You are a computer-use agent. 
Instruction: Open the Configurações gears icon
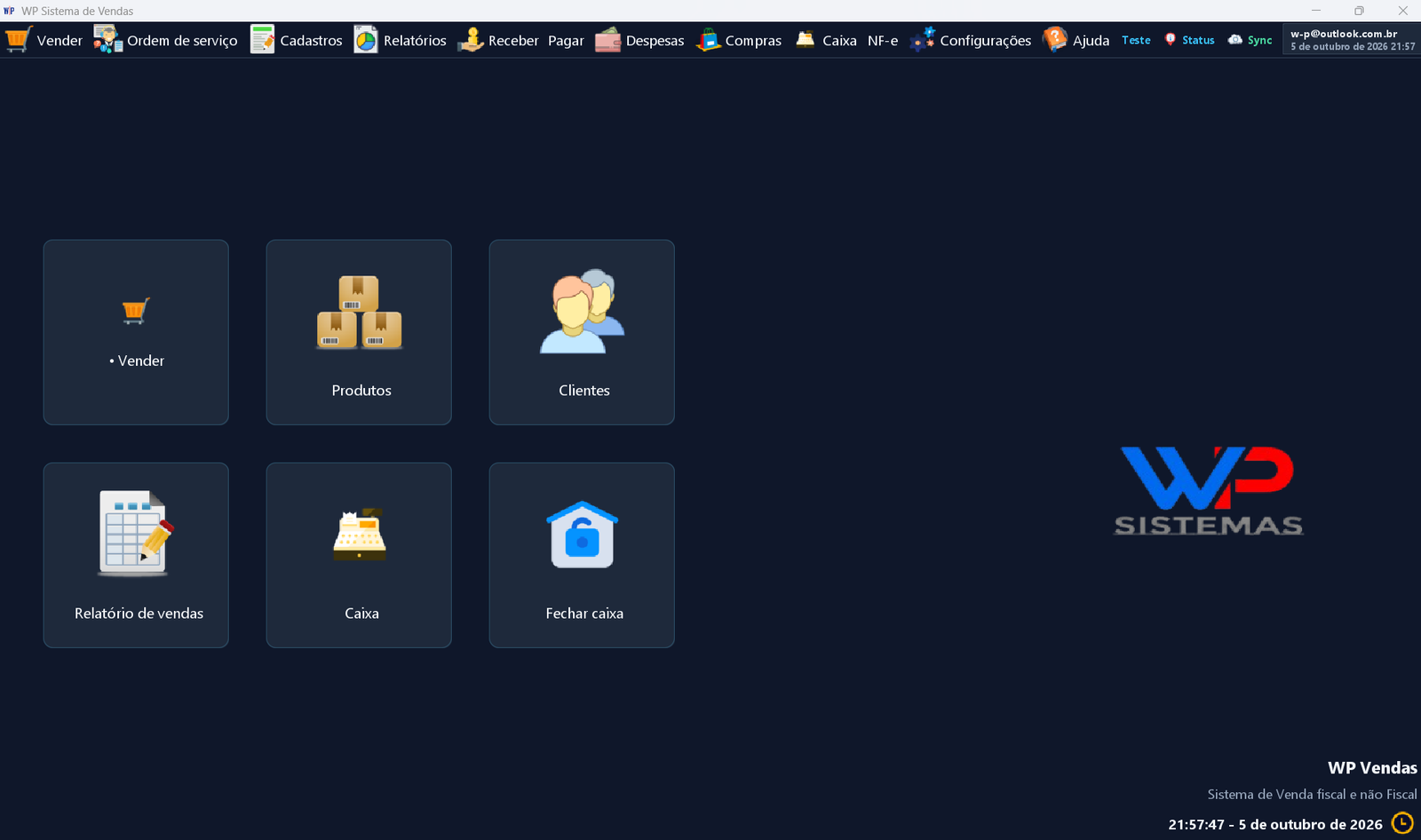(923, 40)
